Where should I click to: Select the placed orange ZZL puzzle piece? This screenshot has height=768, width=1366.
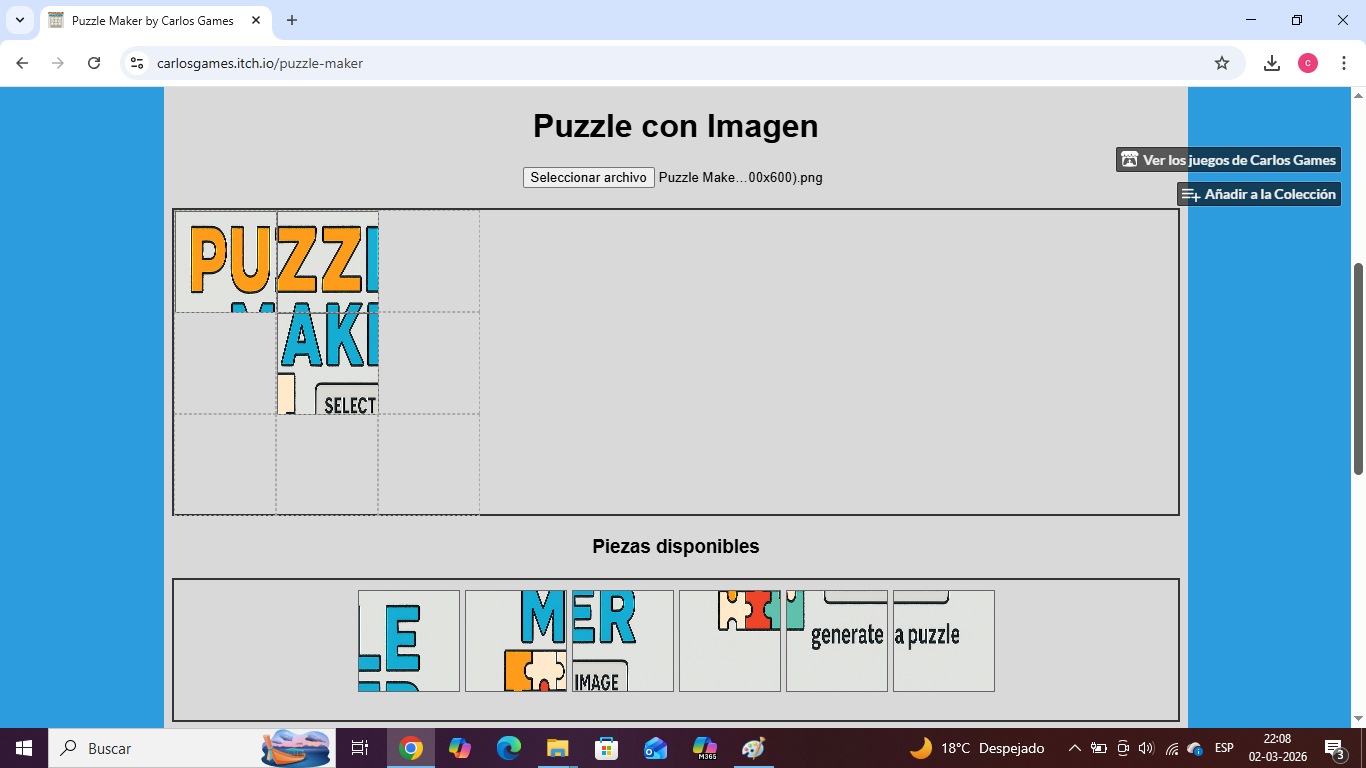coord(328,262)
